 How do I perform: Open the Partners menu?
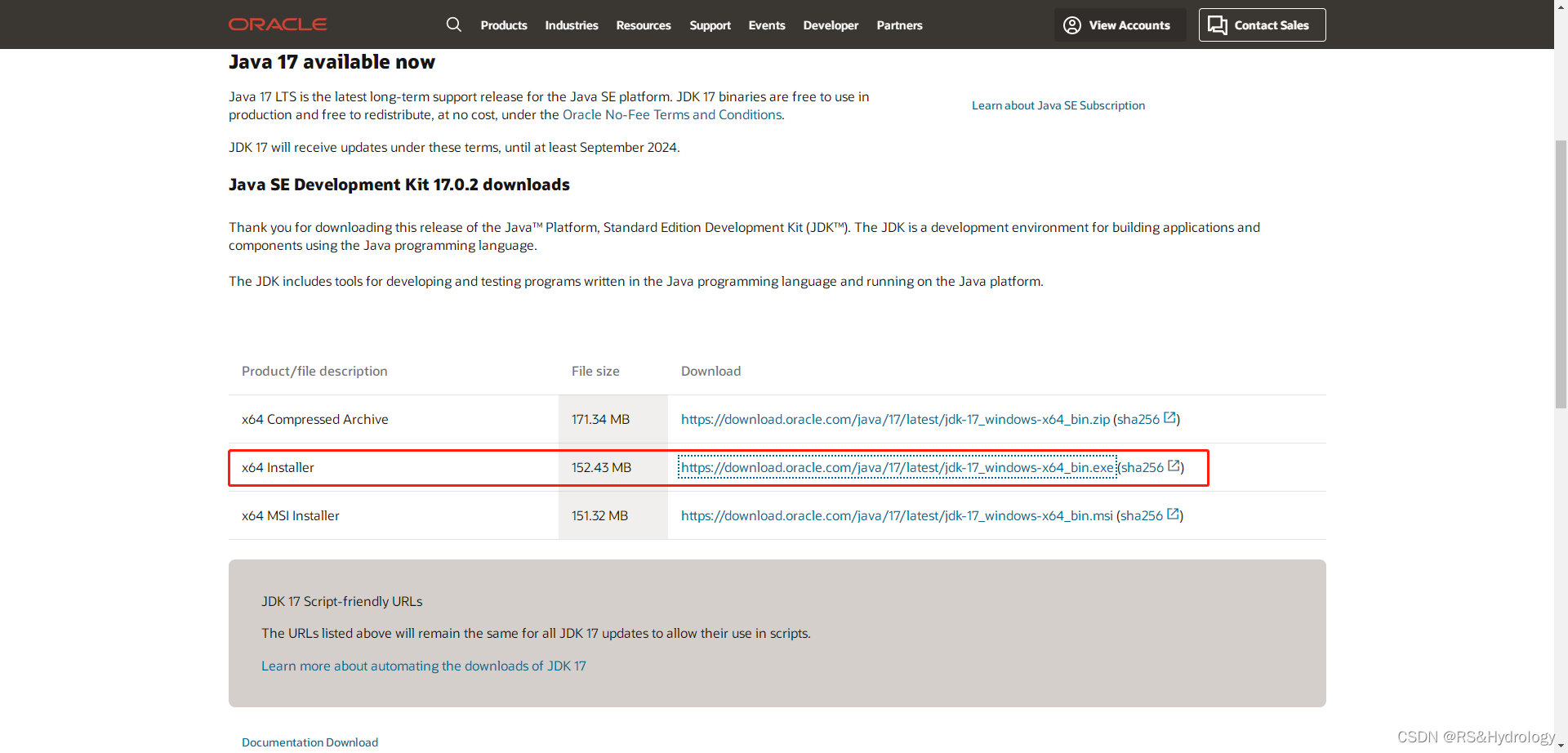point(899,25)
